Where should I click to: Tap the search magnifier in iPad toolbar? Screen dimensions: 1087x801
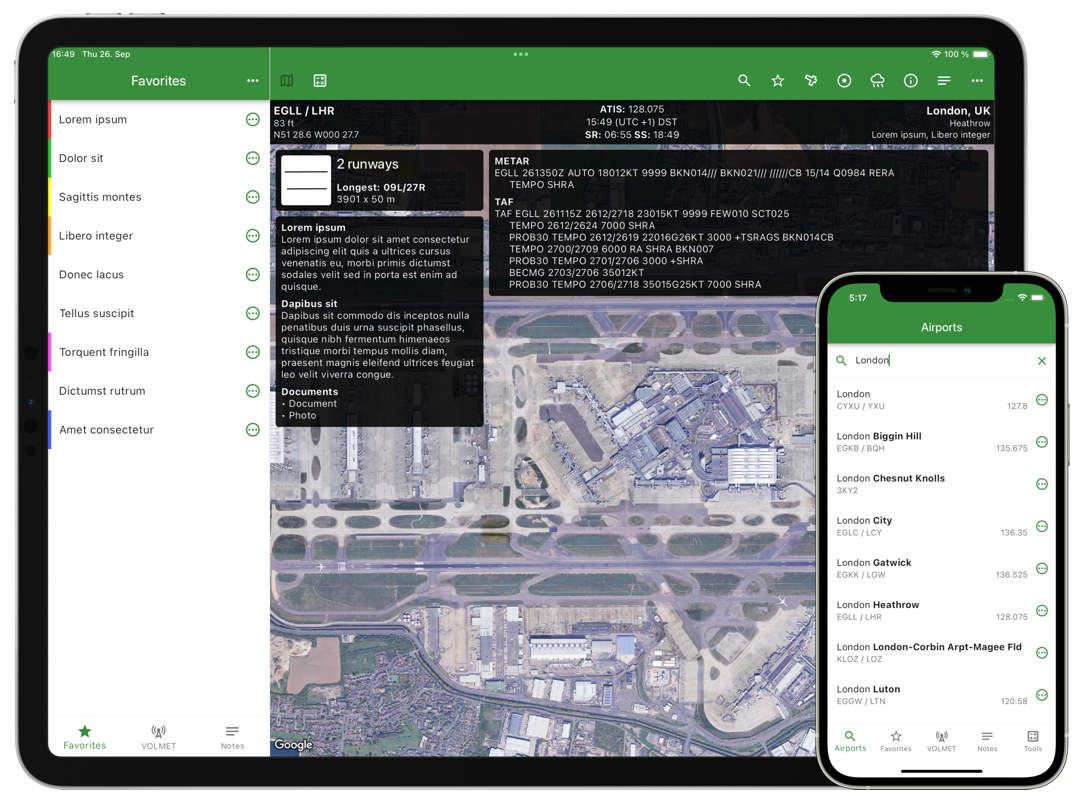coord(744,80)
